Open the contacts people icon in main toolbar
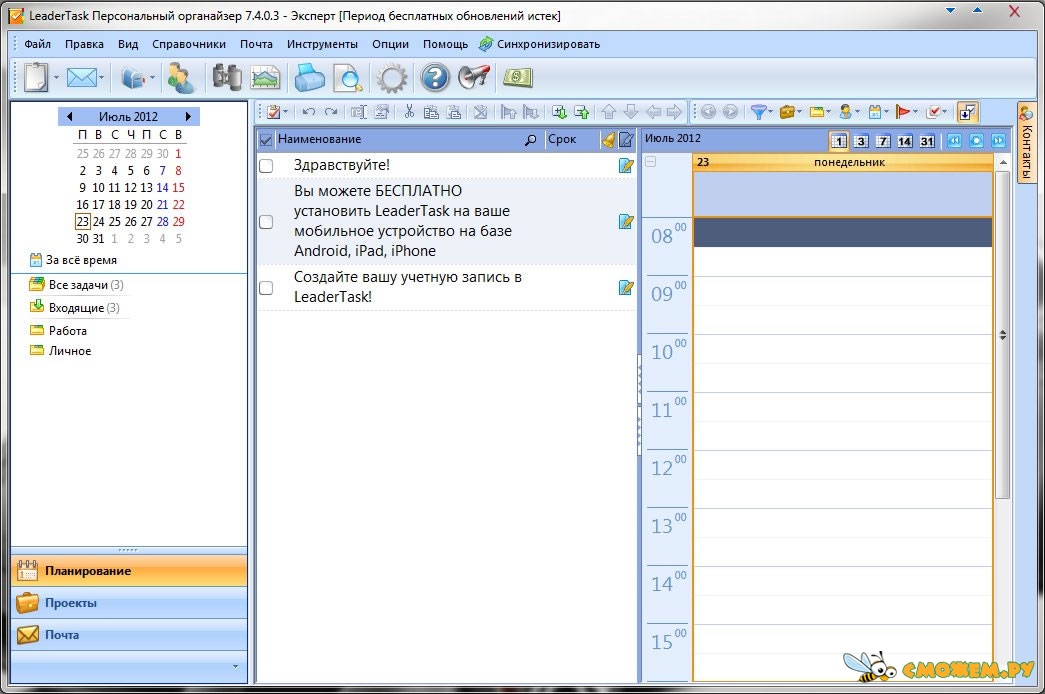 click(180, 77)
